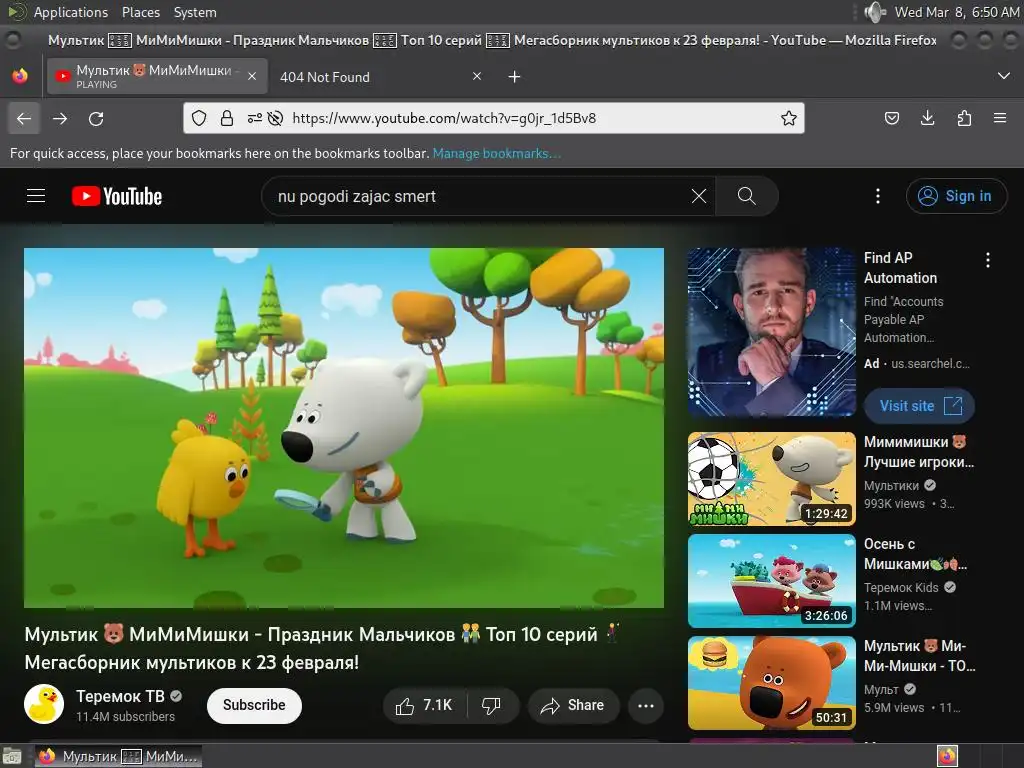Viewport: 1024px width, 768px height.
Task: Open the YouTube guide hamburger menu
Action: click(x=36, y=196)
